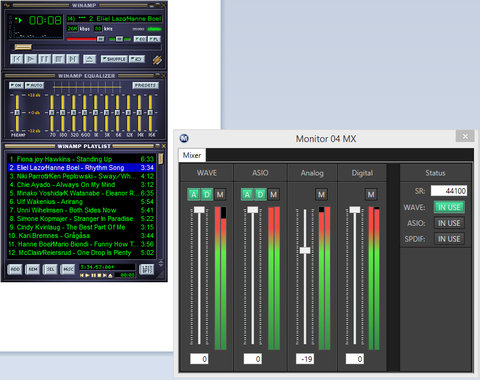480x380 pixels.
Task: Click equalizer 16K band slider
Action: pos(150,113)
